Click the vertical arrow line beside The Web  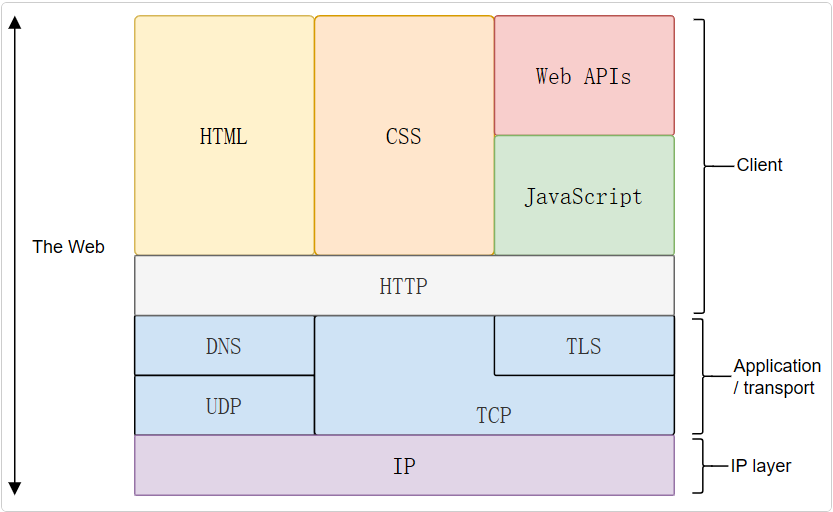15,255
